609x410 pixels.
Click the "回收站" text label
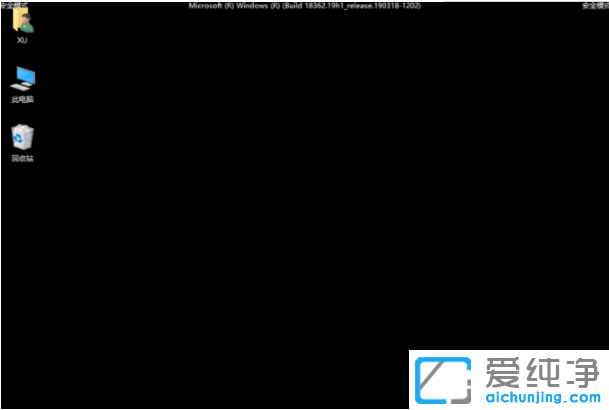22,158
